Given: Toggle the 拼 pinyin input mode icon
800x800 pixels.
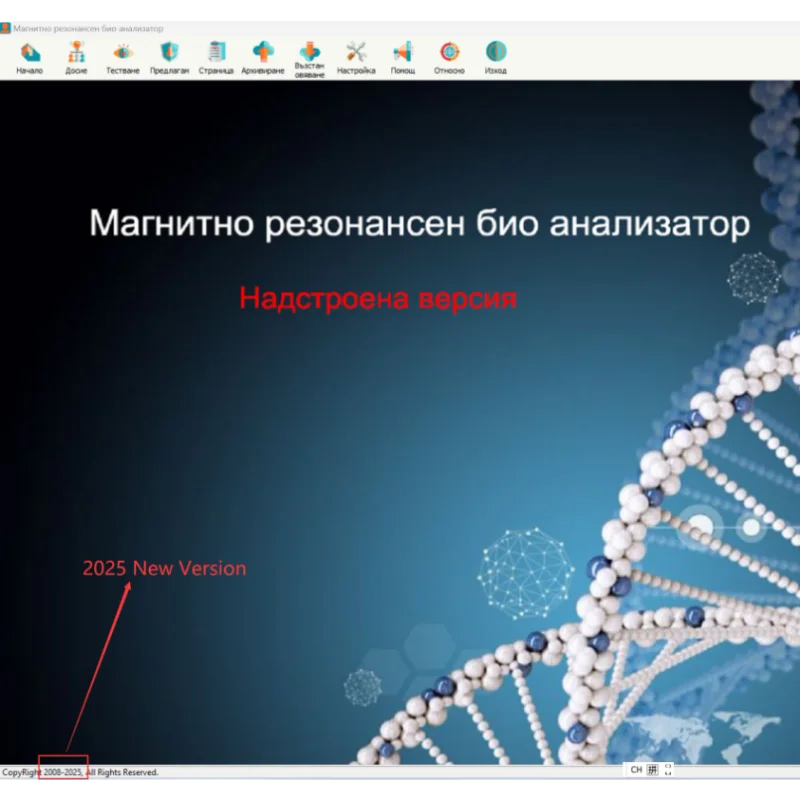Looking at the screenshot, I should pos(653,769).
